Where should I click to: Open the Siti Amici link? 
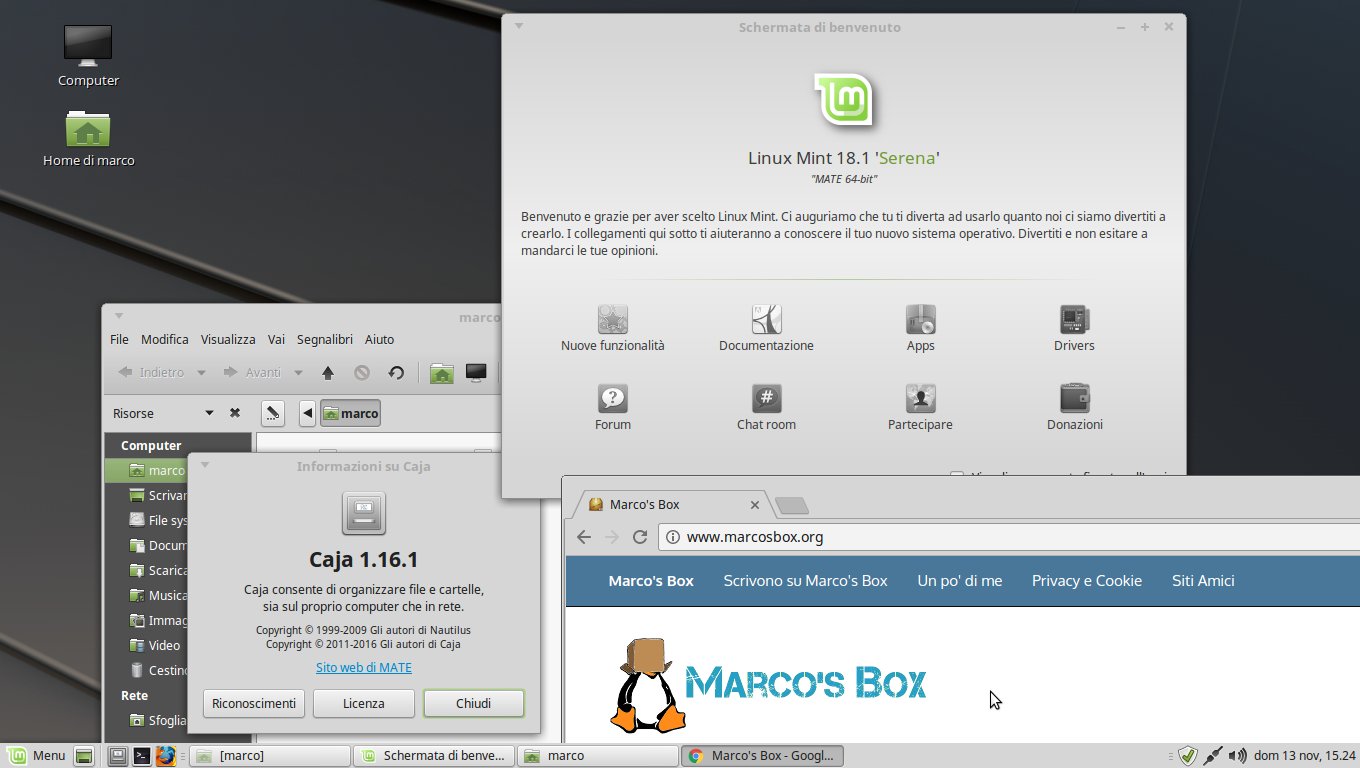1203,581
